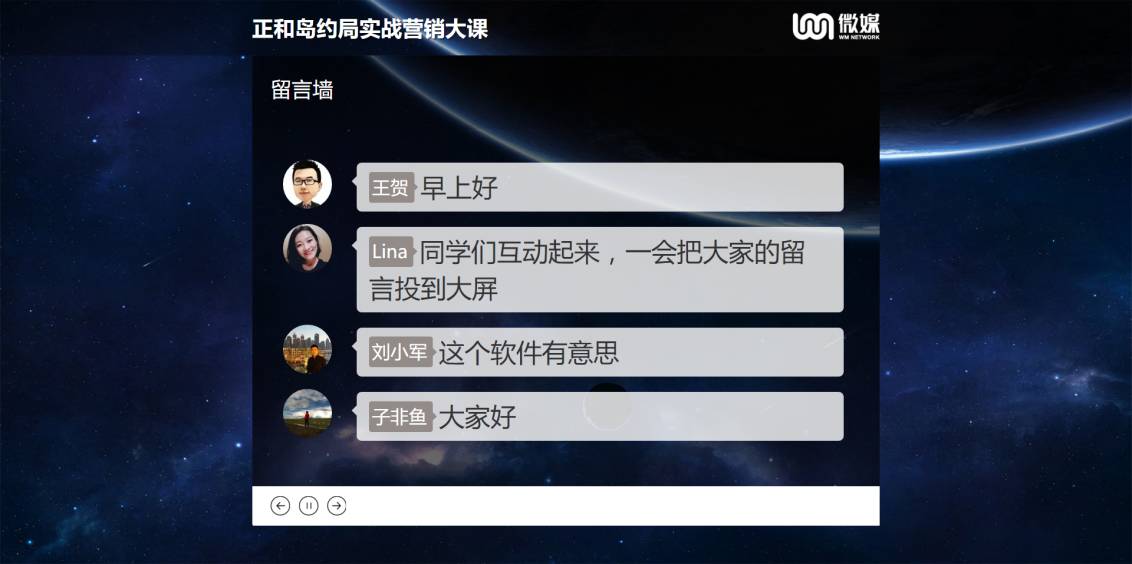Click the 子非鱼 name tag
The width and height of the screenshot is (1132, 564).
[401, 417]
